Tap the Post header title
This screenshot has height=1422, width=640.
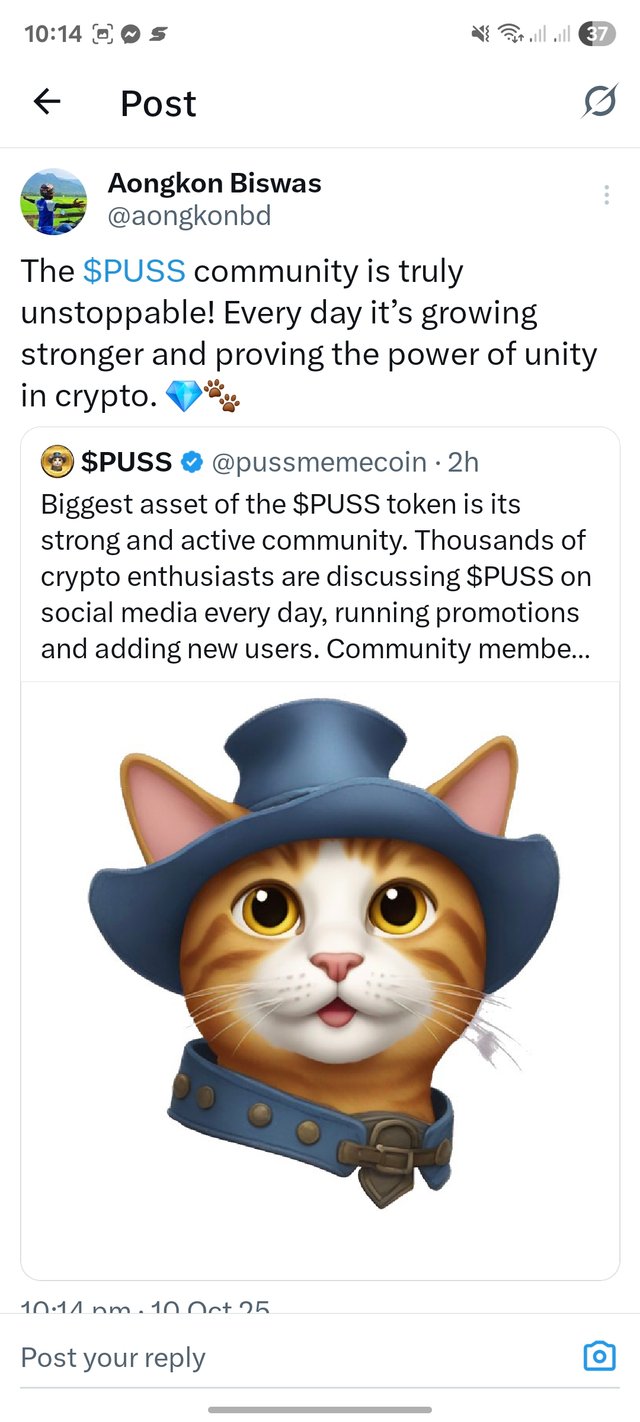click(x=158, y=103)
